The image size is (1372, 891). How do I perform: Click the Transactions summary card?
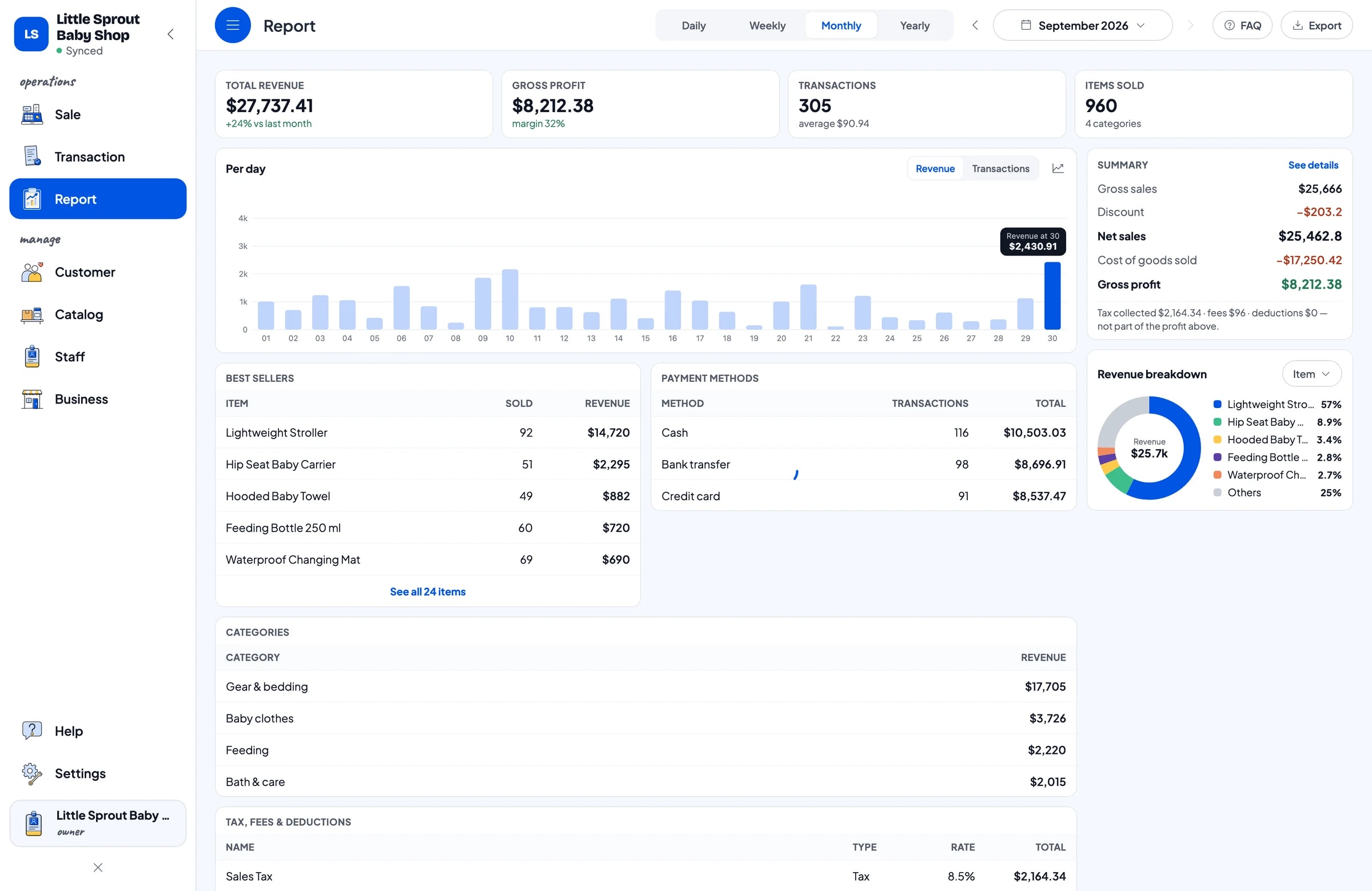(x=927, y=105)
